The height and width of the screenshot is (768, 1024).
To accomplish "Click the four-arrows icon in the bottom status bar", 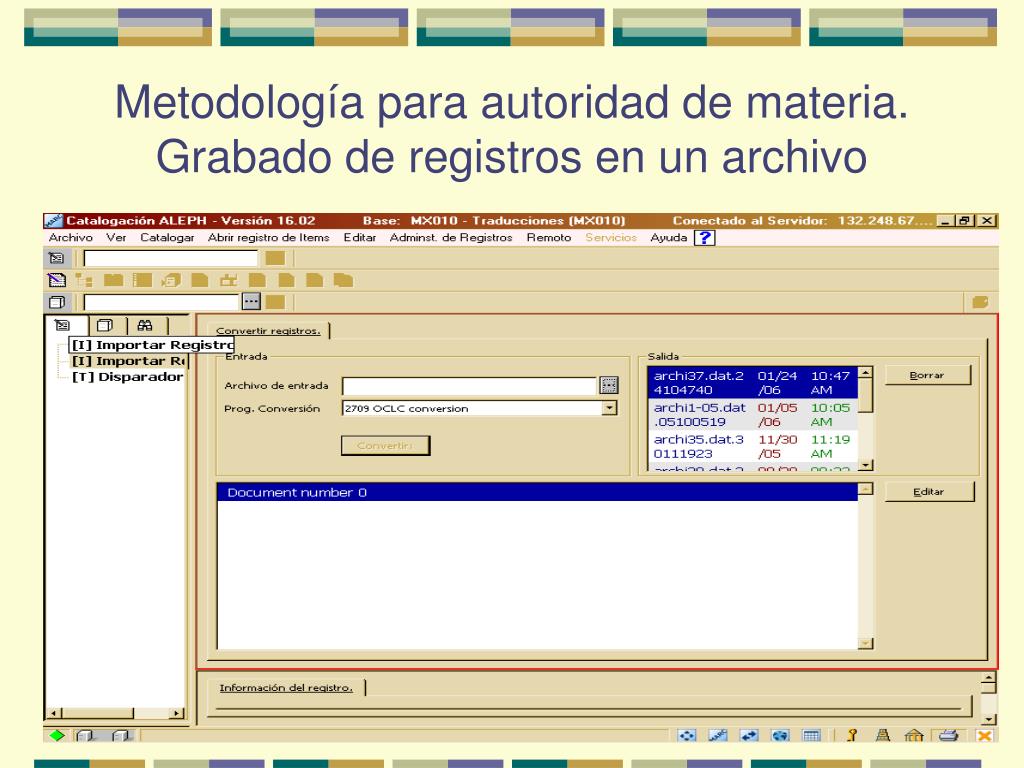I will 686,735.
